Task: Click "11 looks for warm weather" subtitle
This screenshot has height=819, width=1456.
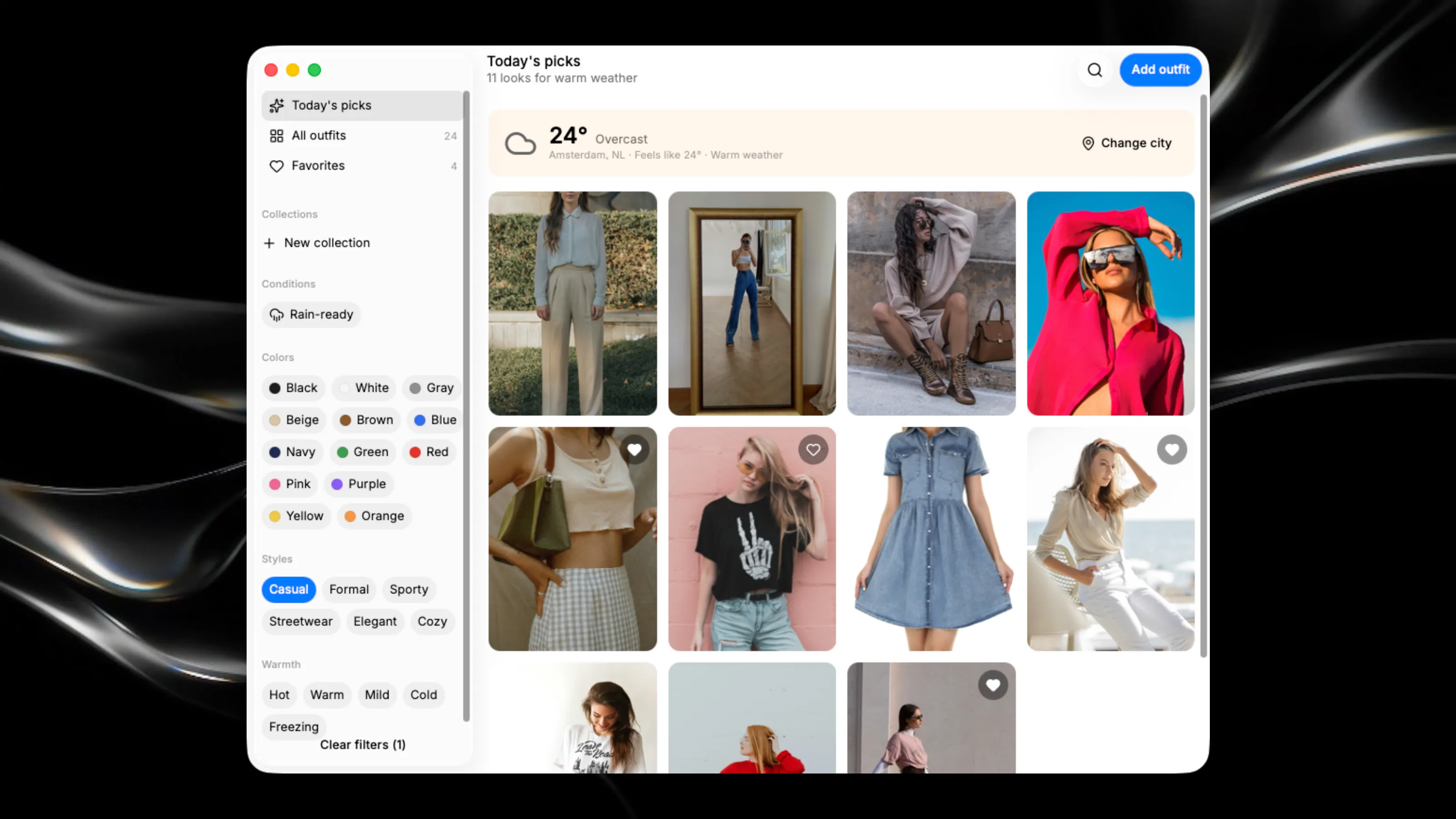Action: click(562, 78)
